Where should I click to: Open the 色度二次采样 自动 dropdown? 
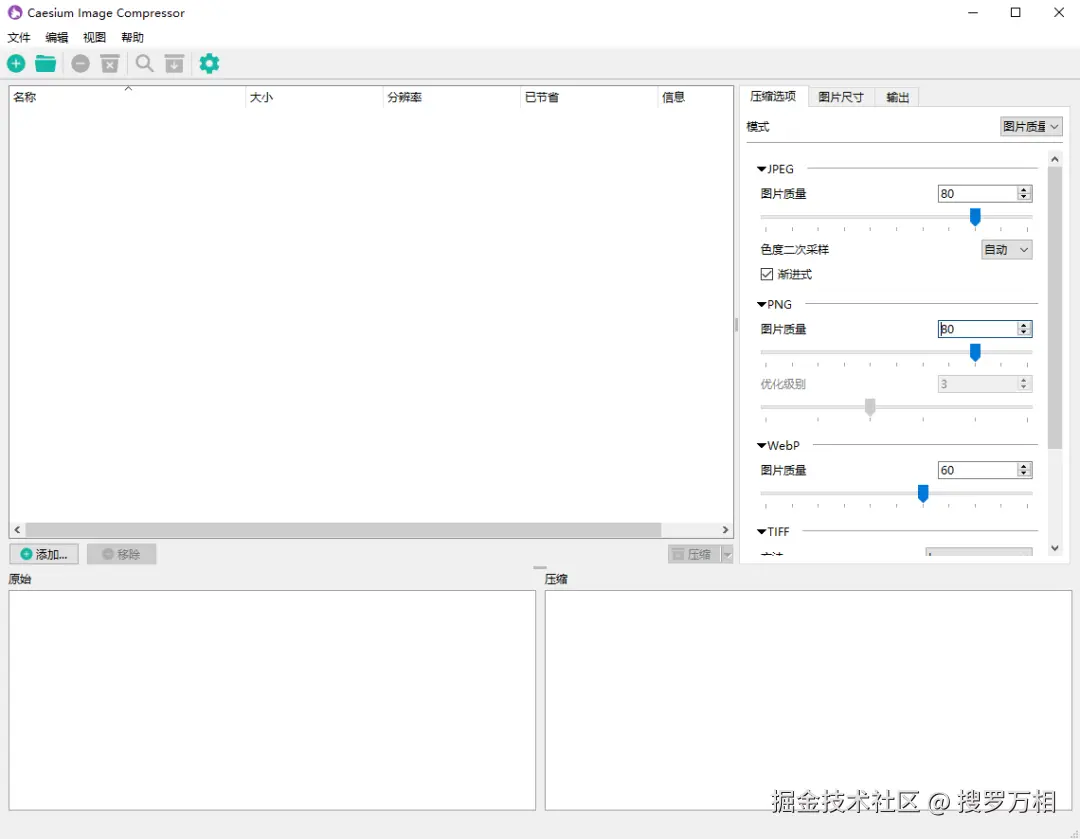[1006, 249]
